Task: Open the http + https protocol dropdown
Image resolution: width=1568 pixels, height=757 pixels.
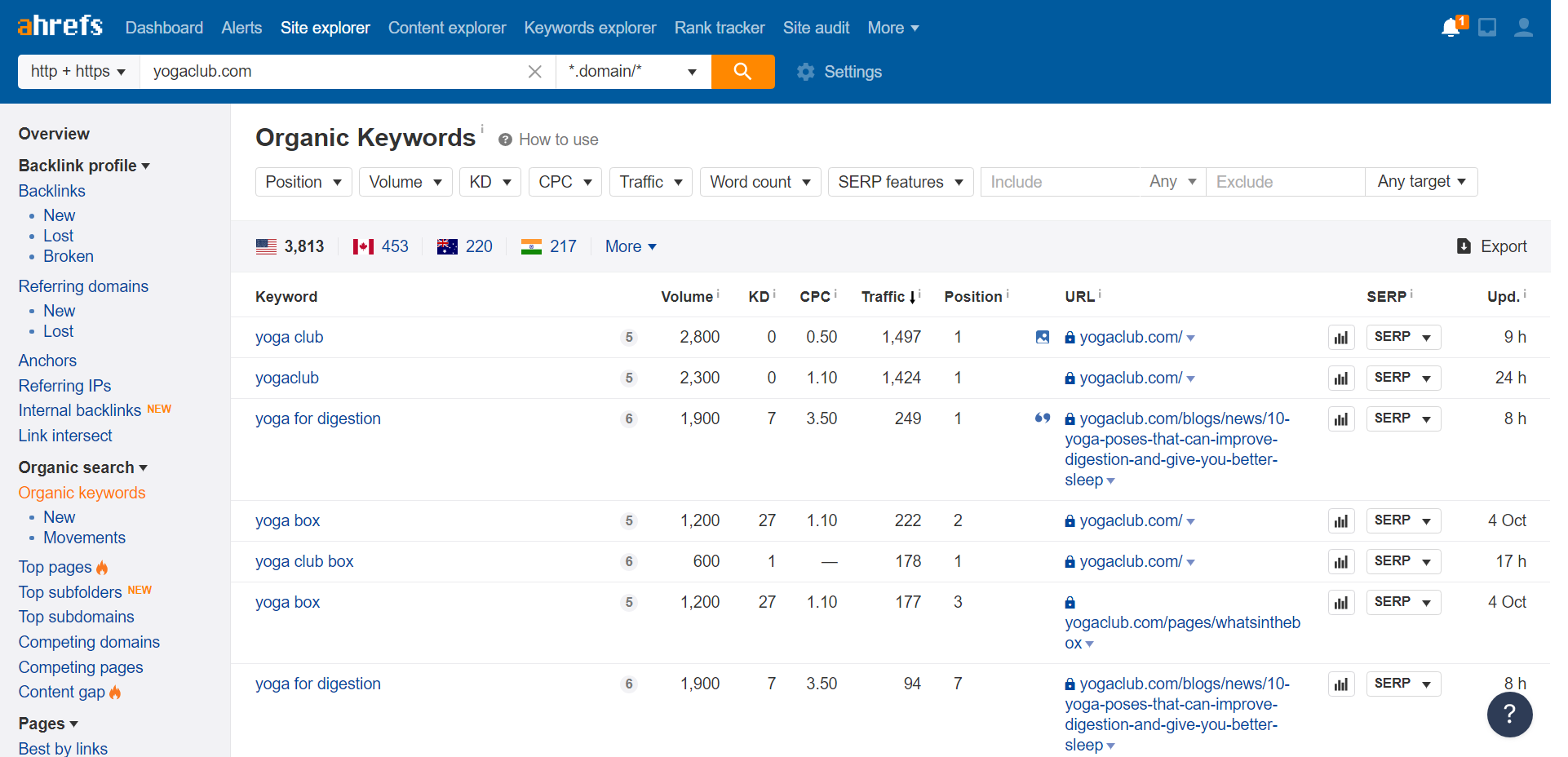Action: pyautogui.click(x=78, y=72)
